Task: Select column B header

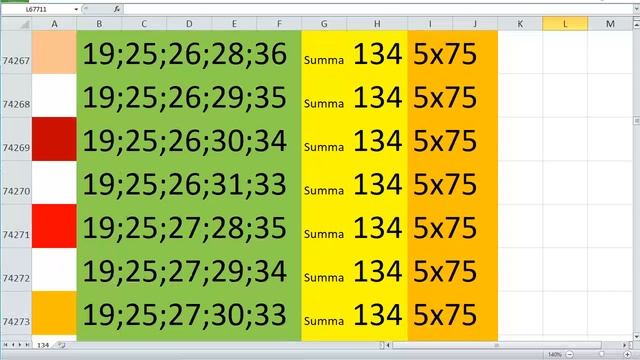Action: pos(99,24)
